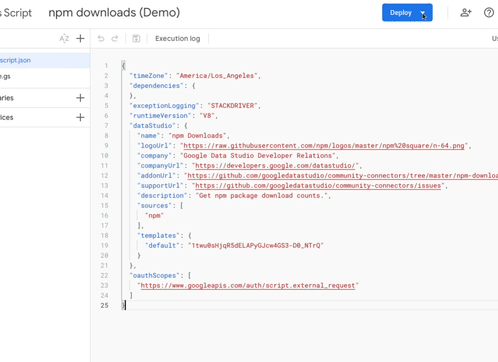Add a library with the plus icon
498x362 pixels.
pyautogui.click(x=80, y=98)
